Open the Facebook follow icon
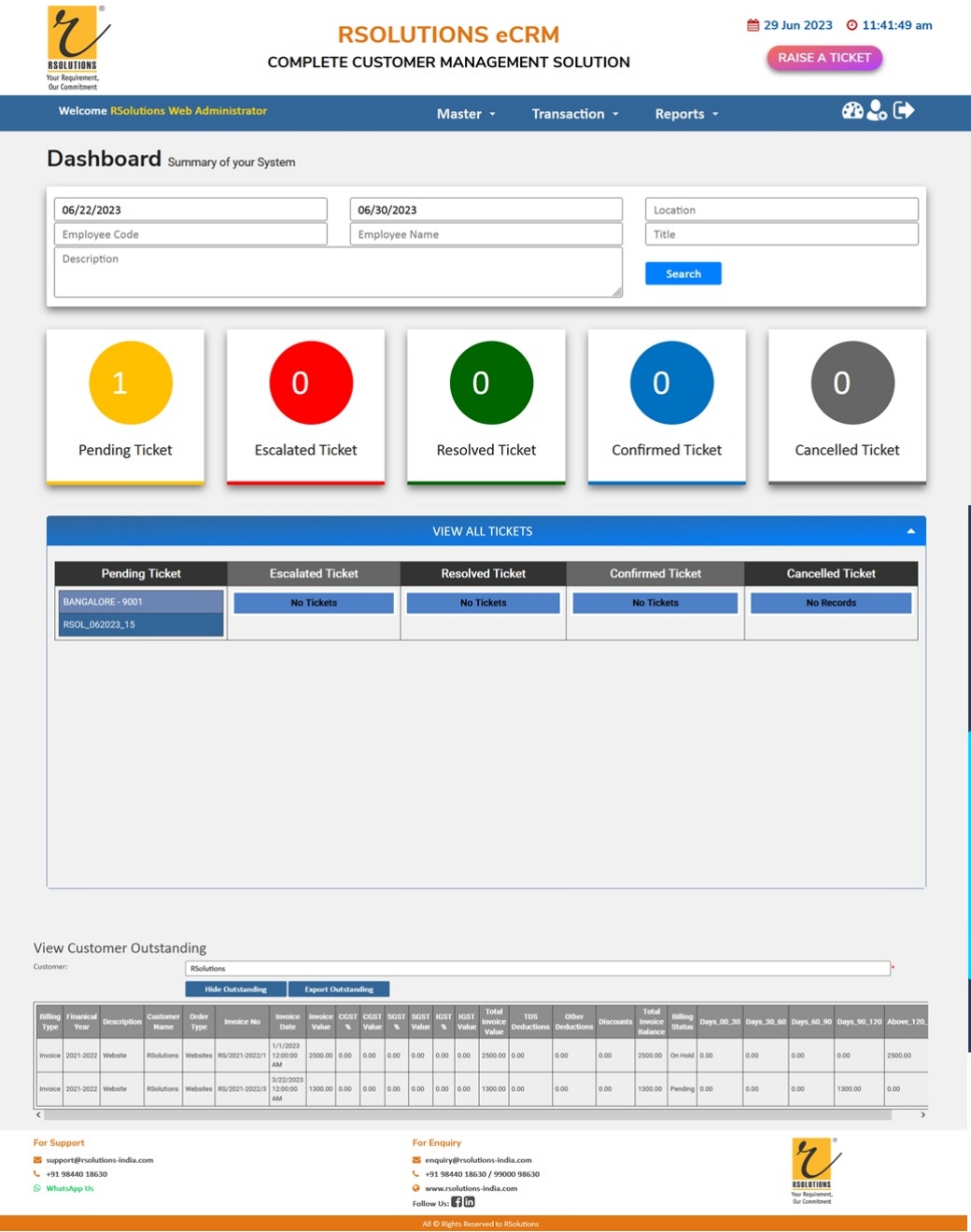971x1232 pixels. [x=457, y=1202]
